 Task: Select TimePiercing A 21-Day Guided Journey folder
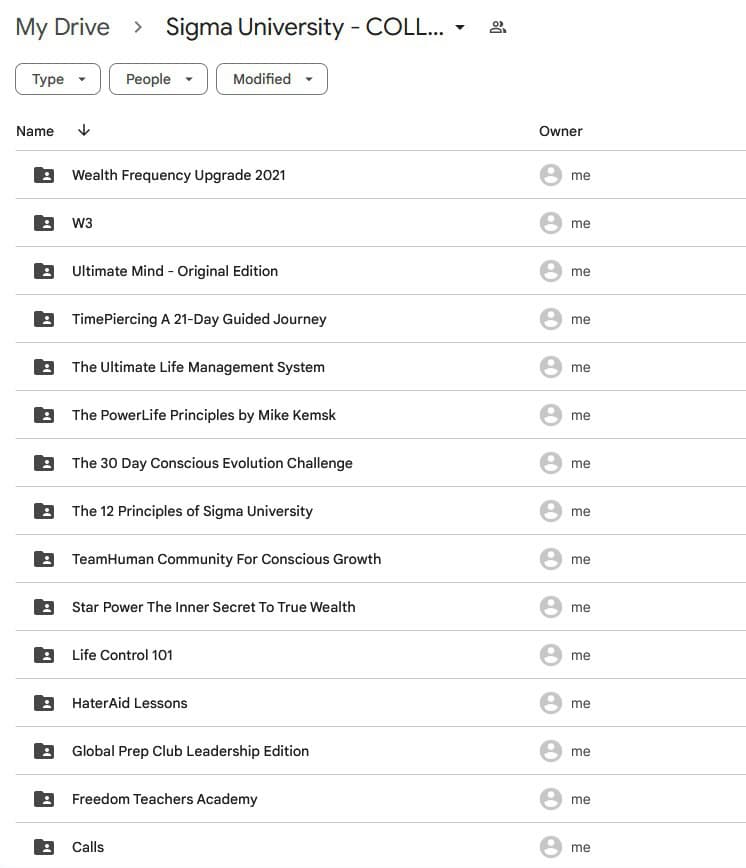click(199, 319)
